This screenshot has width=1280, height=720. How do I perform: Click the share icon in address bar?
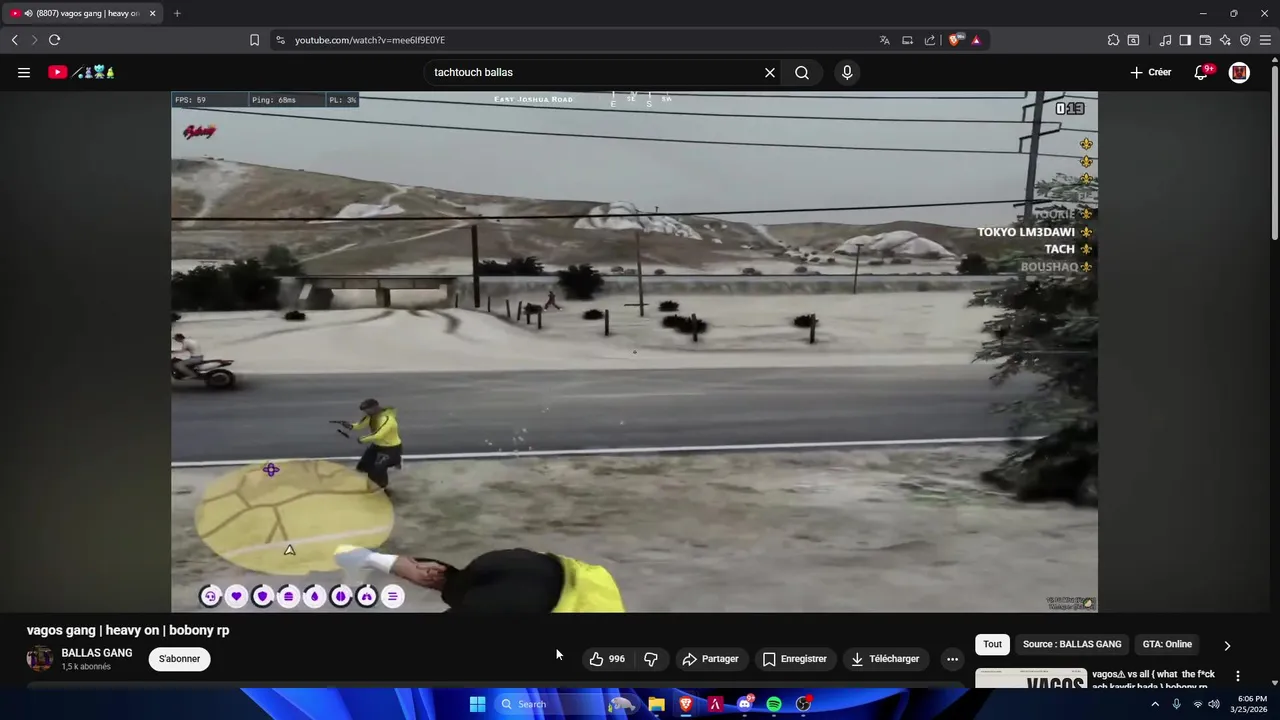click(930, 40)
